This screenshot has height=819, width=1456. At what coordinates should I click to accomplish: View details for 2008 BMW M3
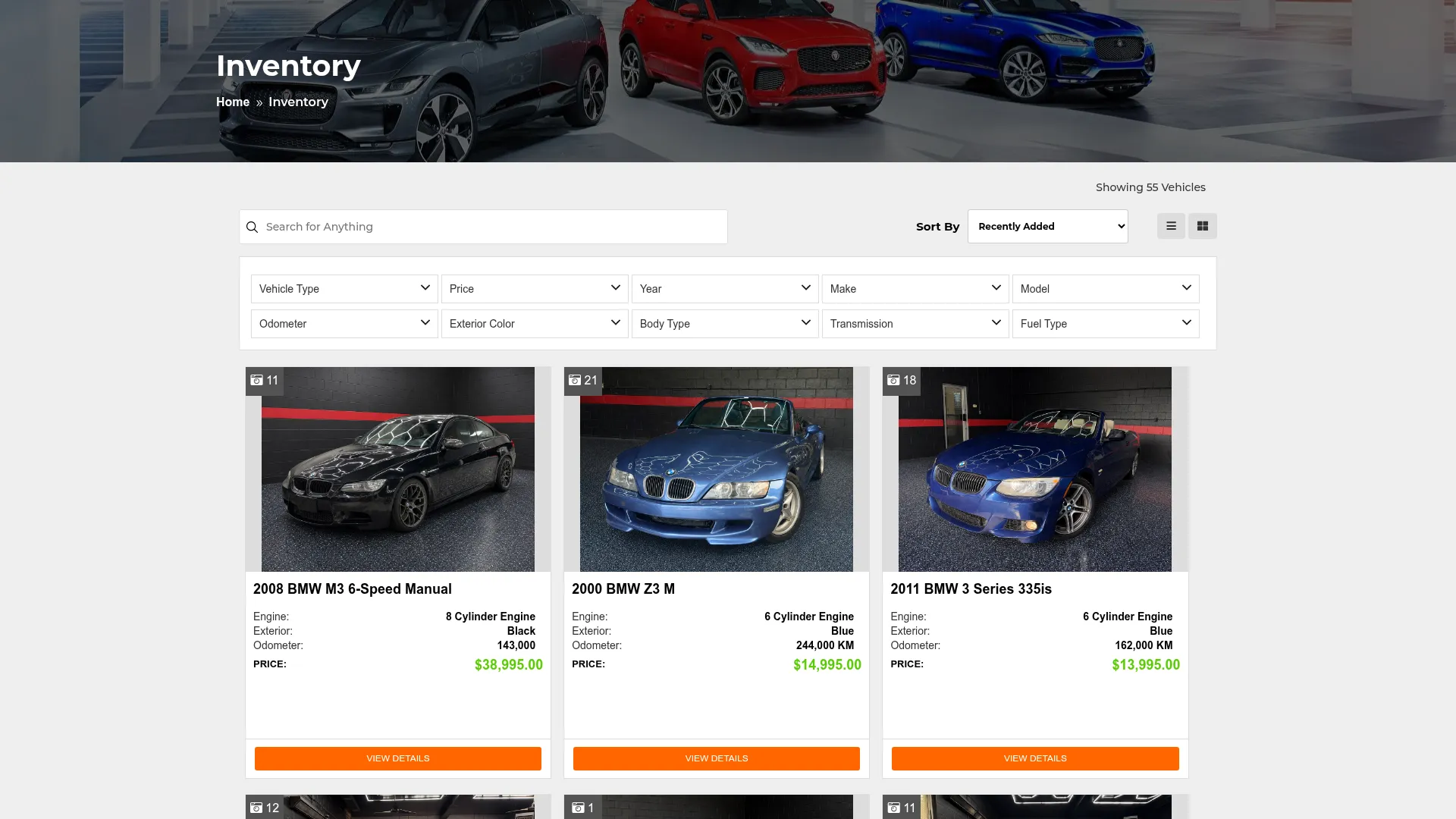(x=398, y=758)
